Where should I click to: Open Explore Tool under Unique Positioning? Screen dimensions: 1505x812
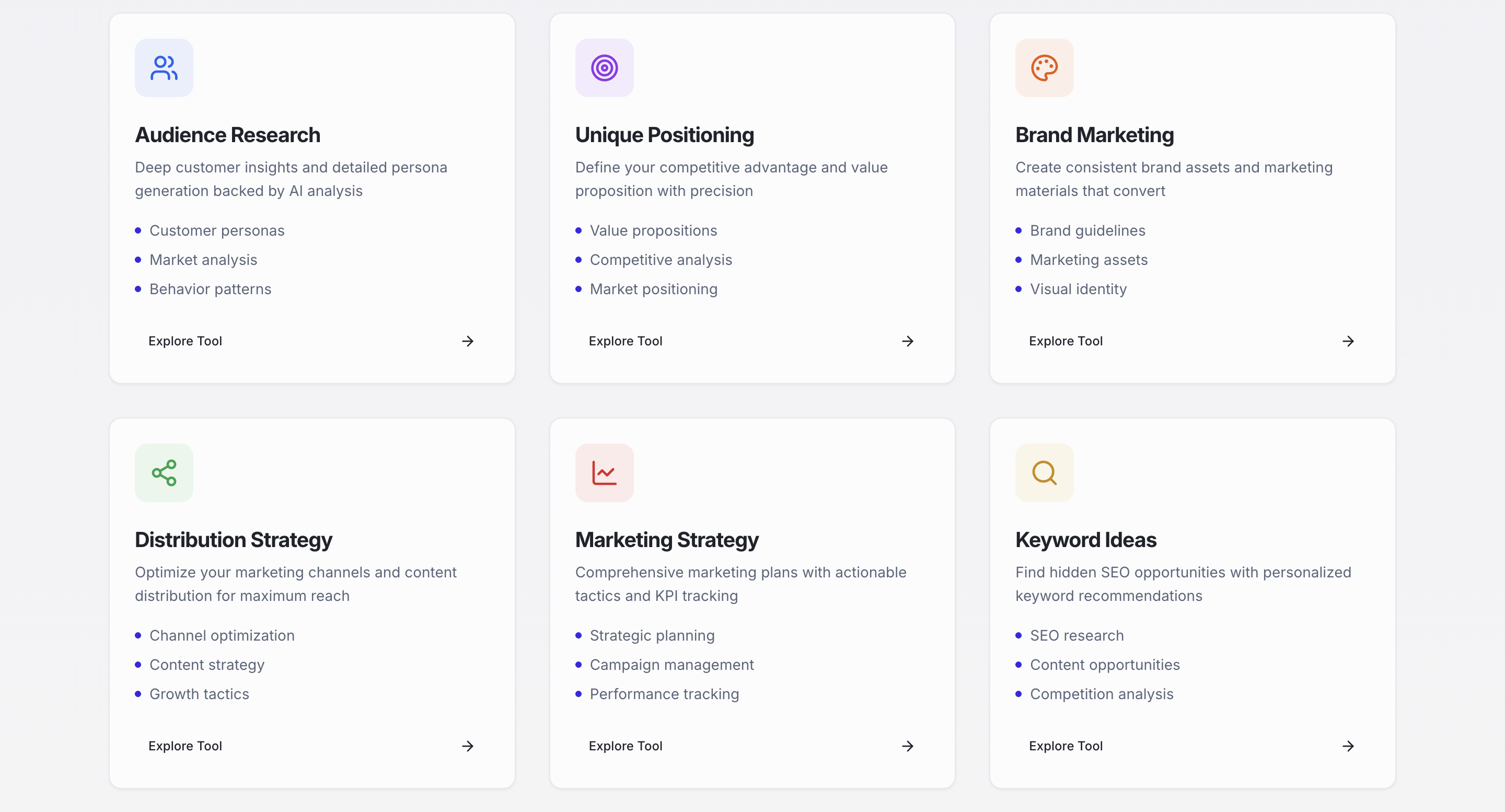(x=625, y=341)
